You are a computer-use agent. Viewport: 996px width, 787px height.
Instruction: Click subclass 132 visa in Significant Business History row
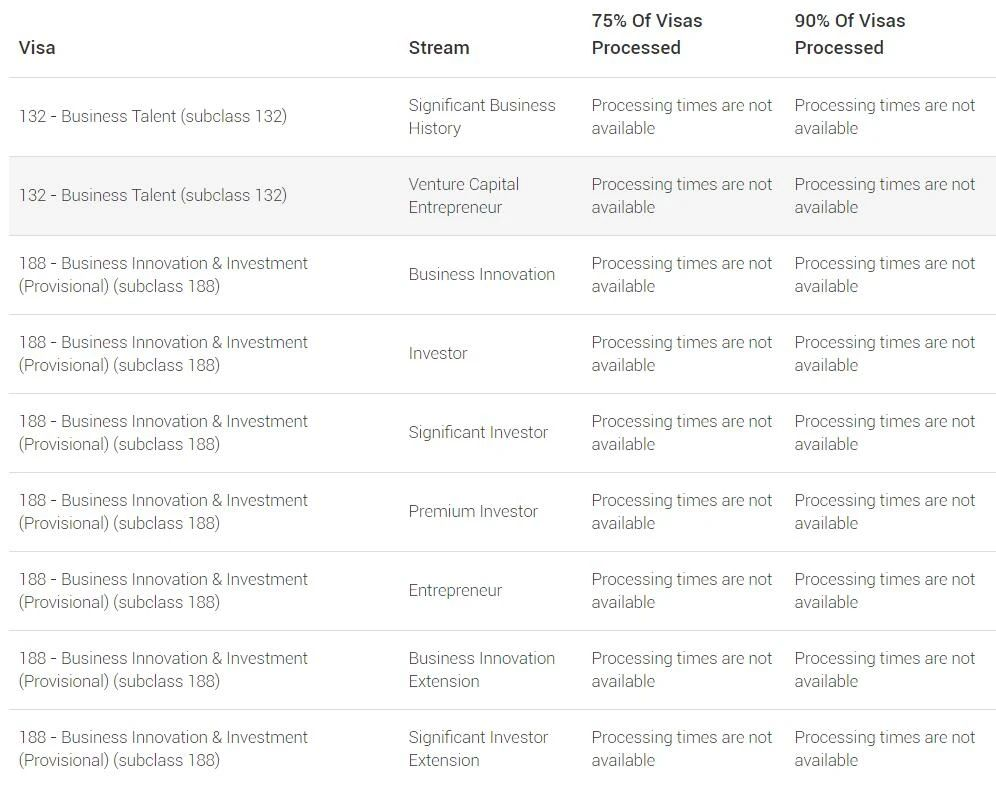click(x=152, y=117)
